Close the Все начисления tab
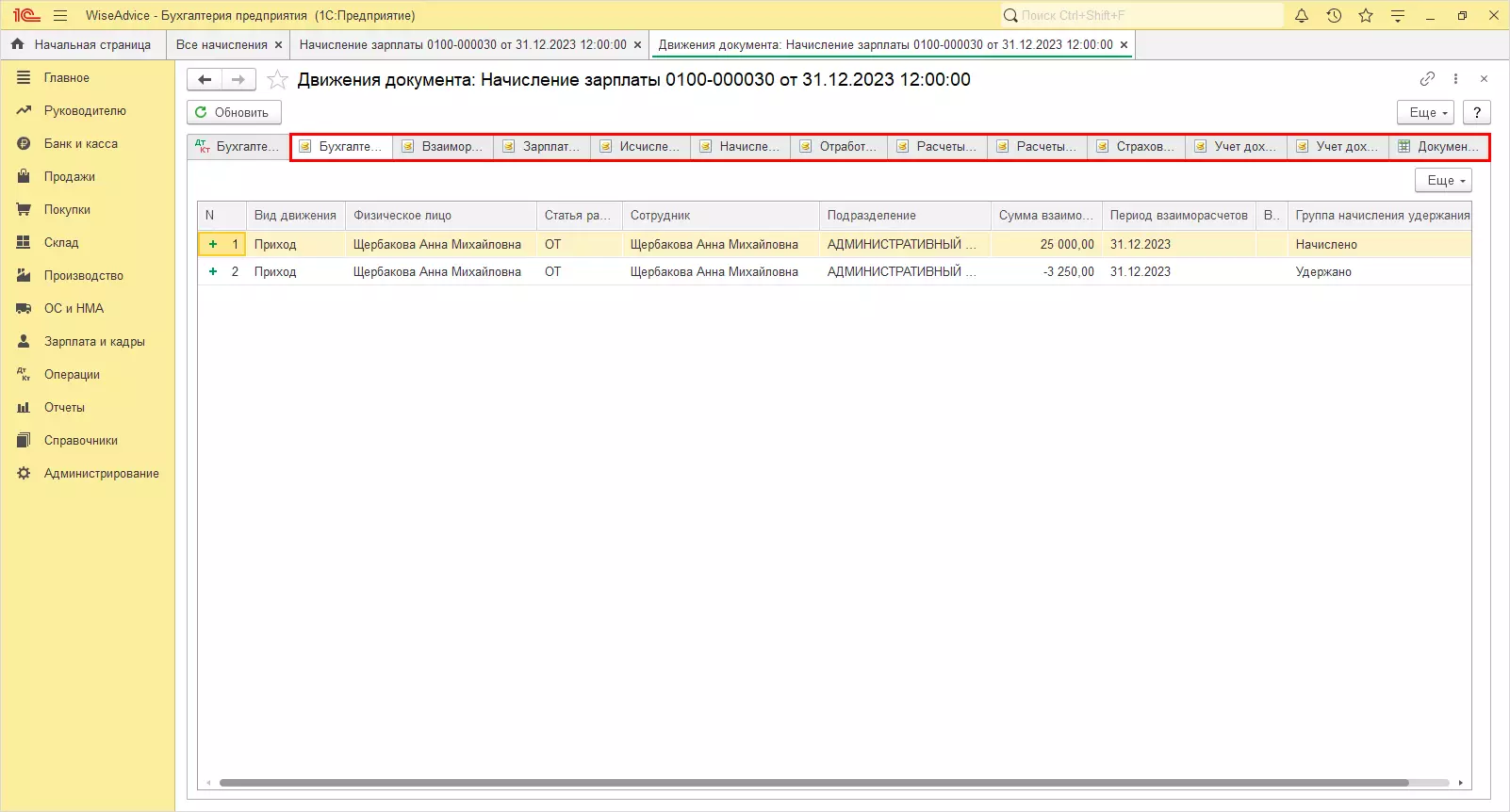 click(x=278, y=45)
